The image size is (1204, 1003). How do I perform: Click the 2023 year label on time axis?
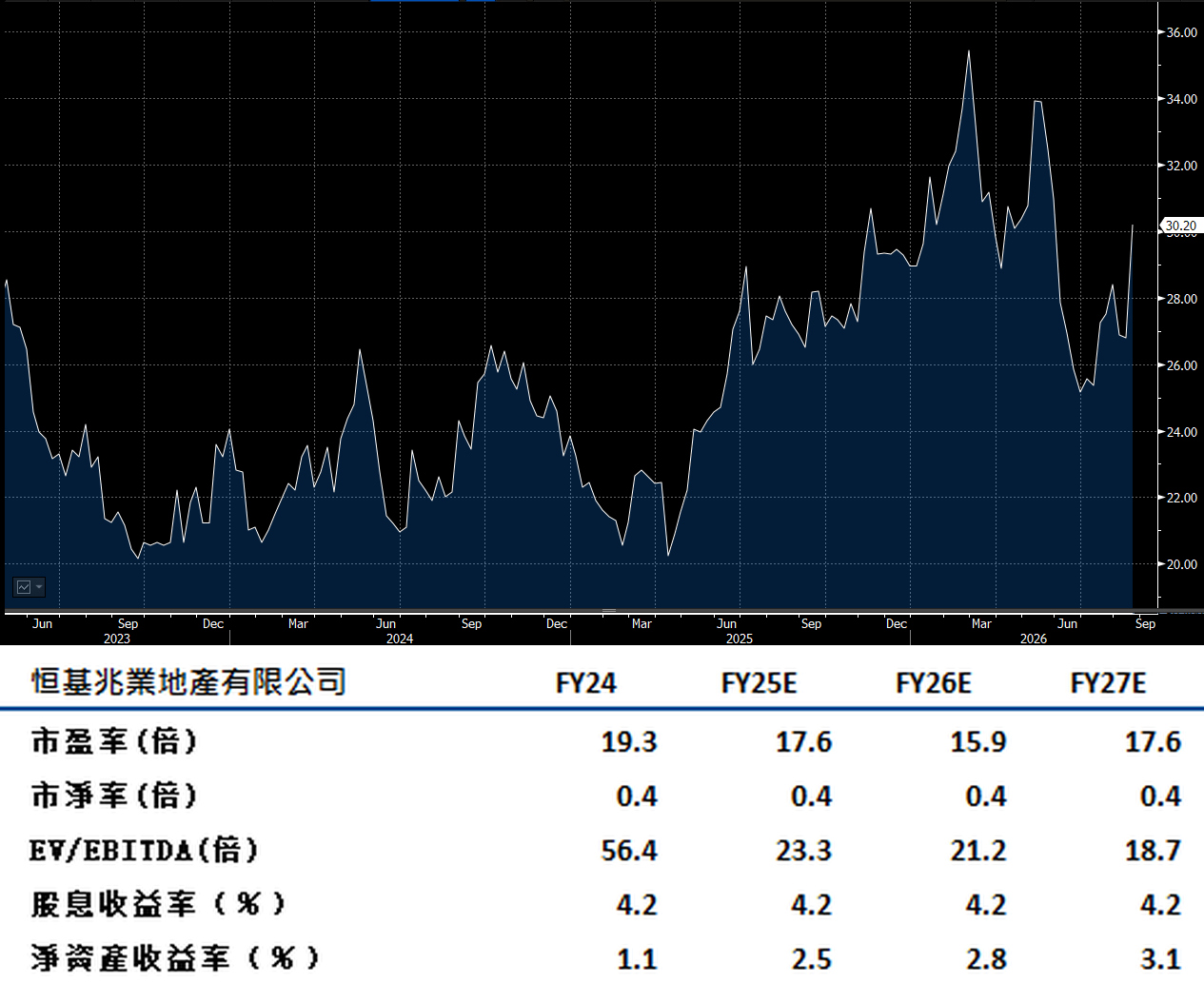[117, 639]
